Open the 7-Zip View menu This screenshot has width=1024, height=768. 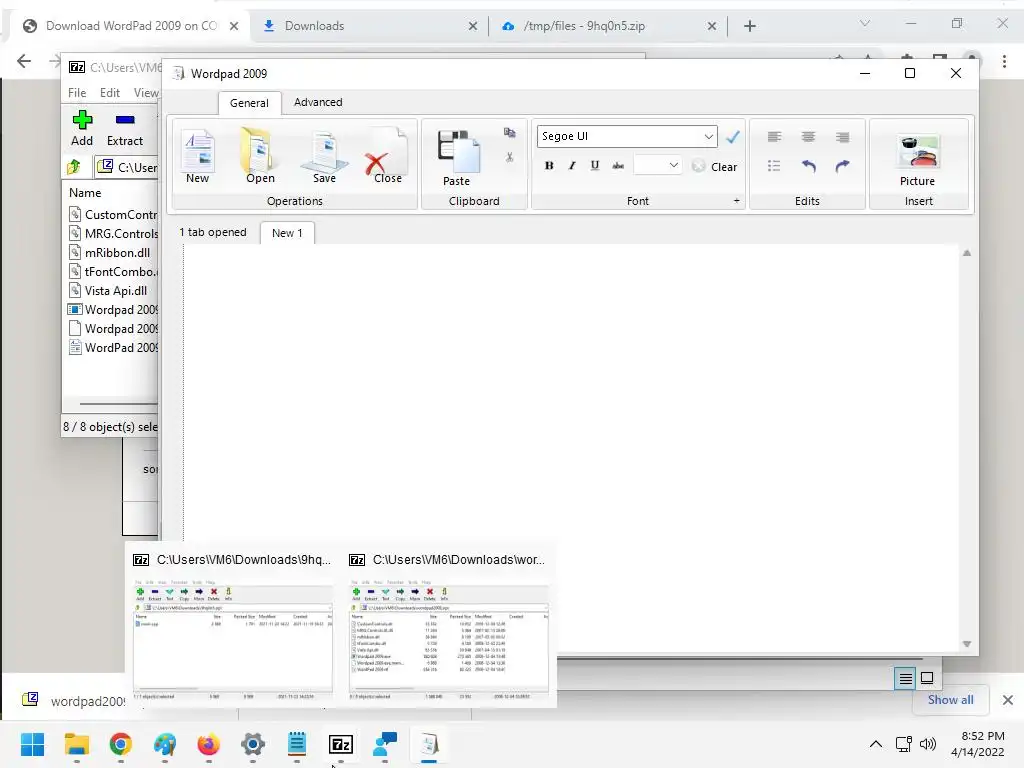[146, 93]
